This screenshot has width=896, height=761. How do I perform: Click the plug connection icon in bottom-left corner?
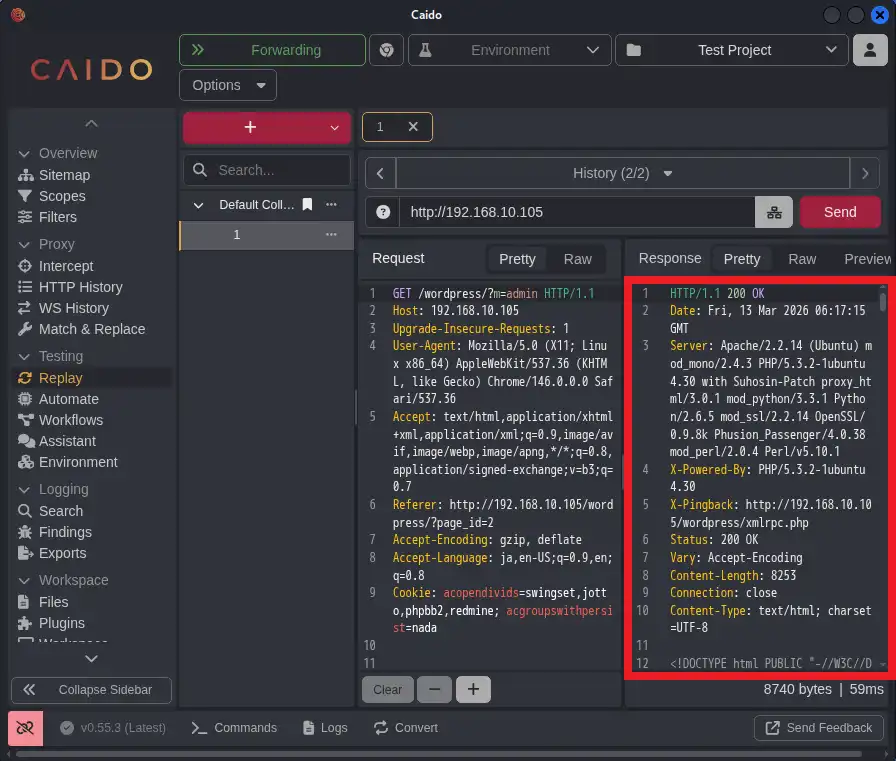click(x=25, y=728)
